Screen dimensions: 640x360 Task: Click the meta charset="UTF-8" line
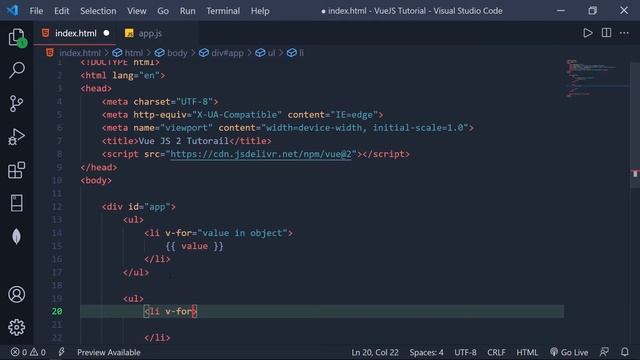[x=160, y=102]
